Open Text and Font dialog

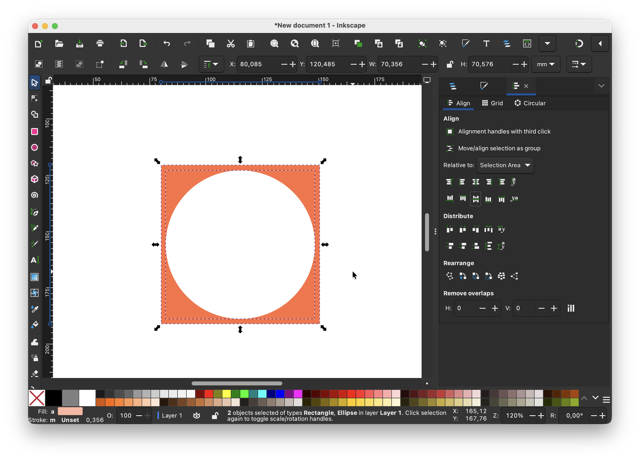486,44
